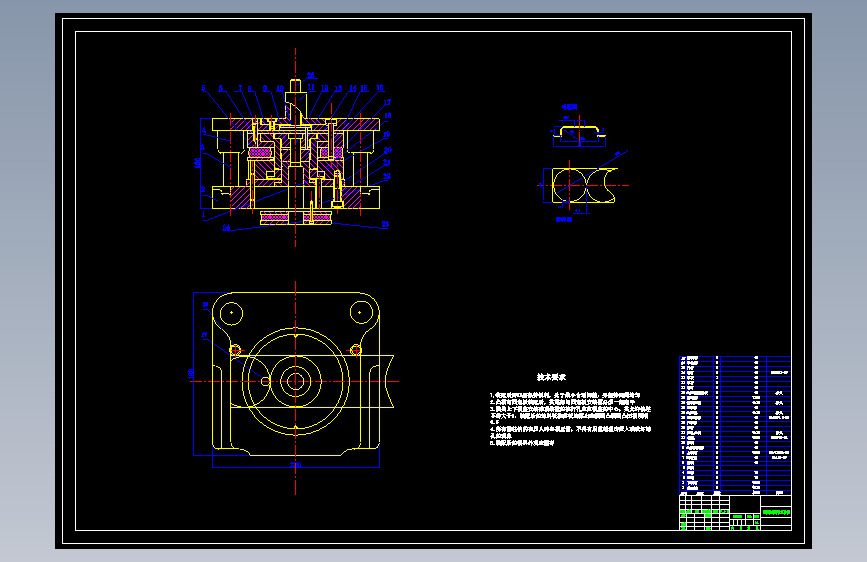Click the 4.1 dimension under strip layout
This screenshot has height=562, width=867.
point(578,211)
